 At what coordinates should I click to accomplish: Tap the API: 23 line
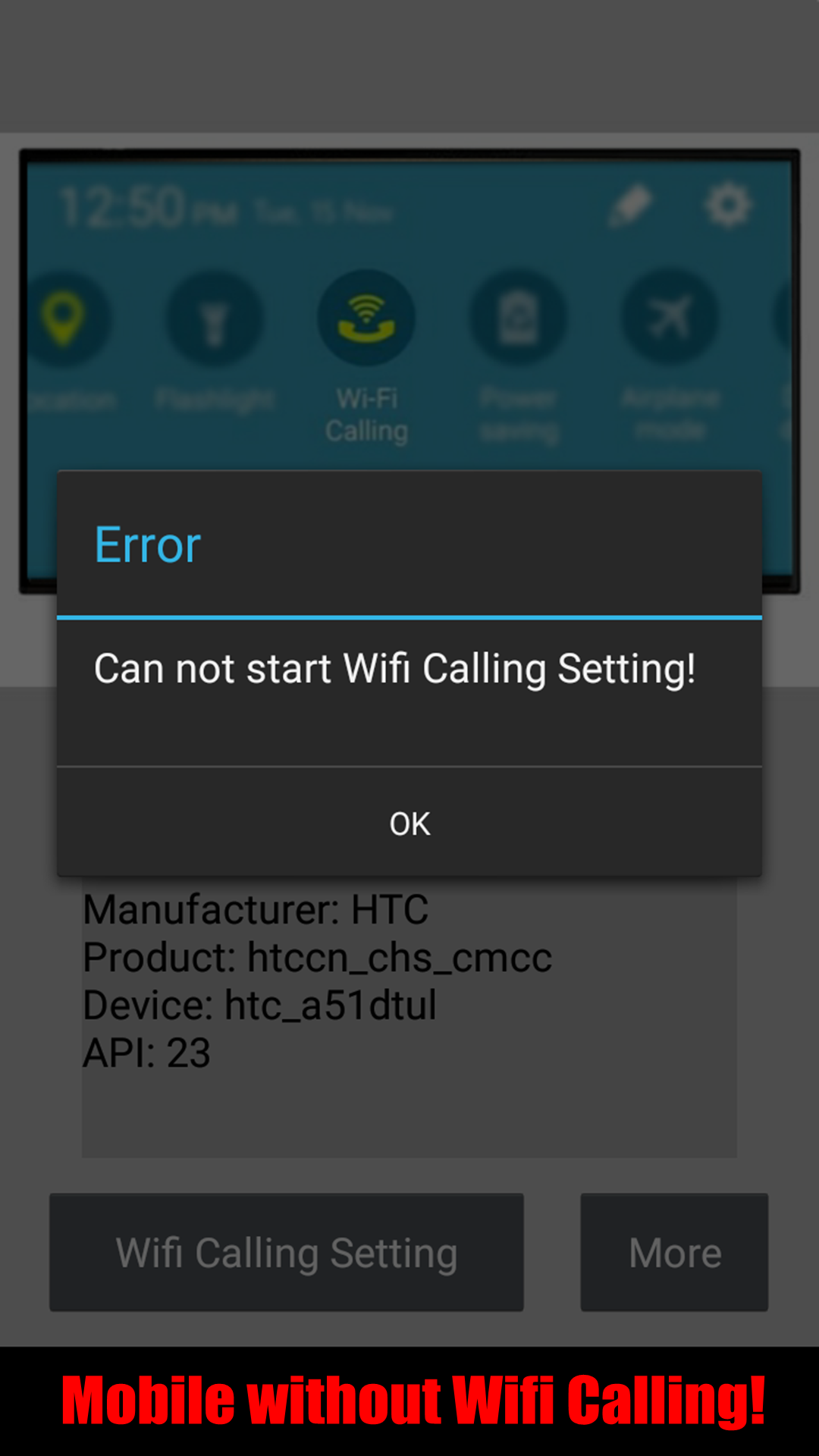146,1053
